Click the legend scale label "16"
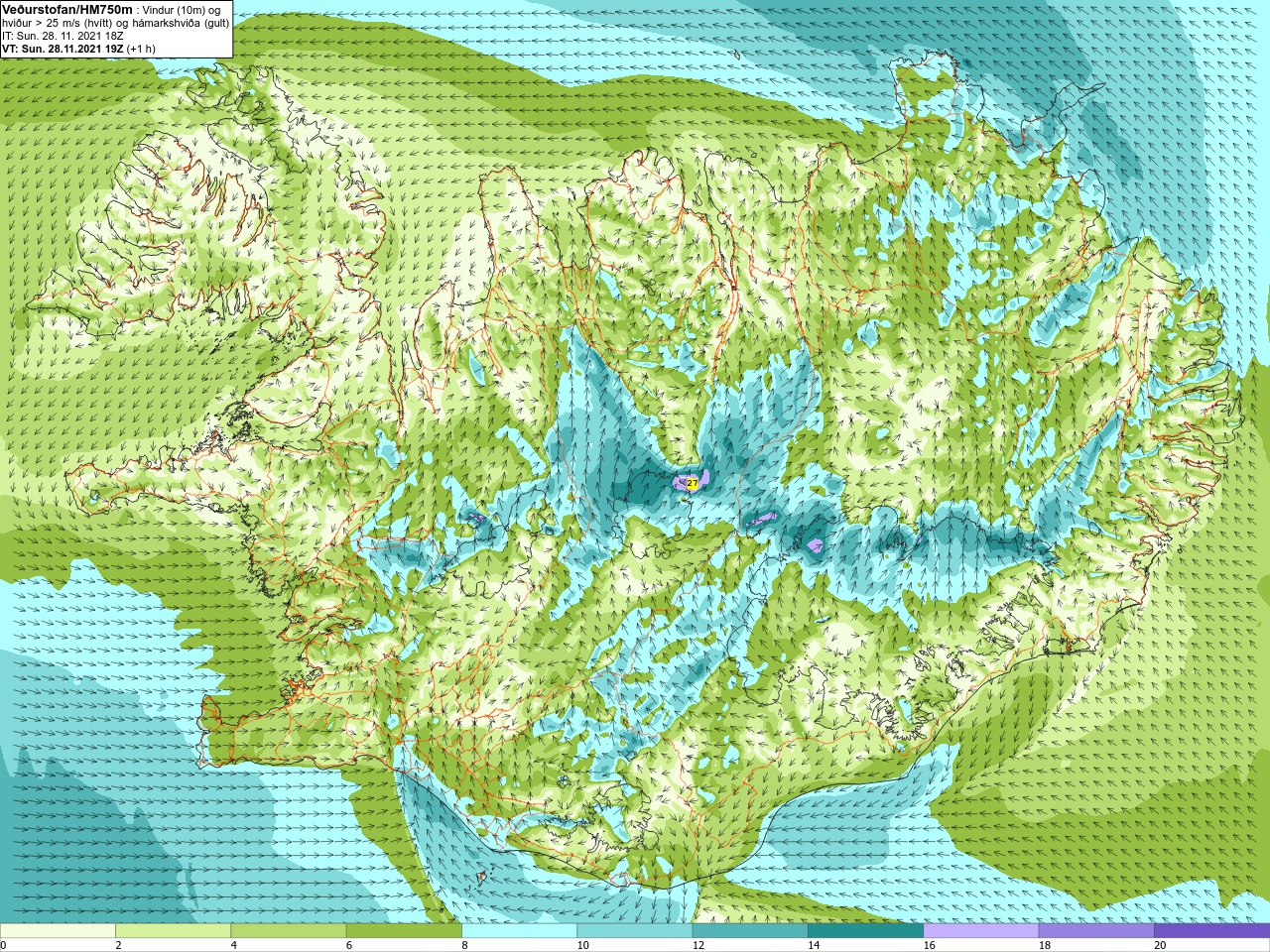This screenshot has height=952, width=1270. (x=930, y=945)
